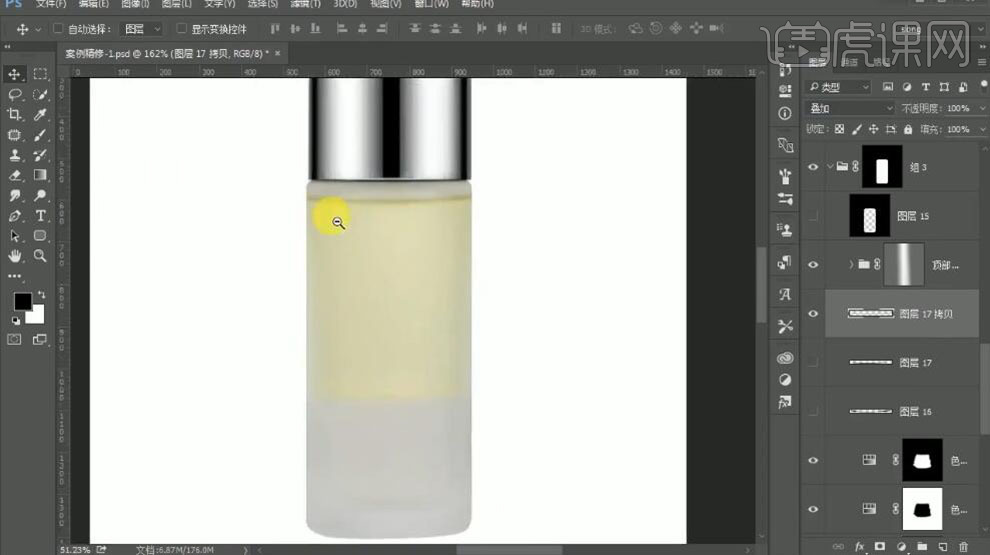Screen dimensions: 990x555
Task: Select the Gradient tool
Action: click(x=40, y=176)
